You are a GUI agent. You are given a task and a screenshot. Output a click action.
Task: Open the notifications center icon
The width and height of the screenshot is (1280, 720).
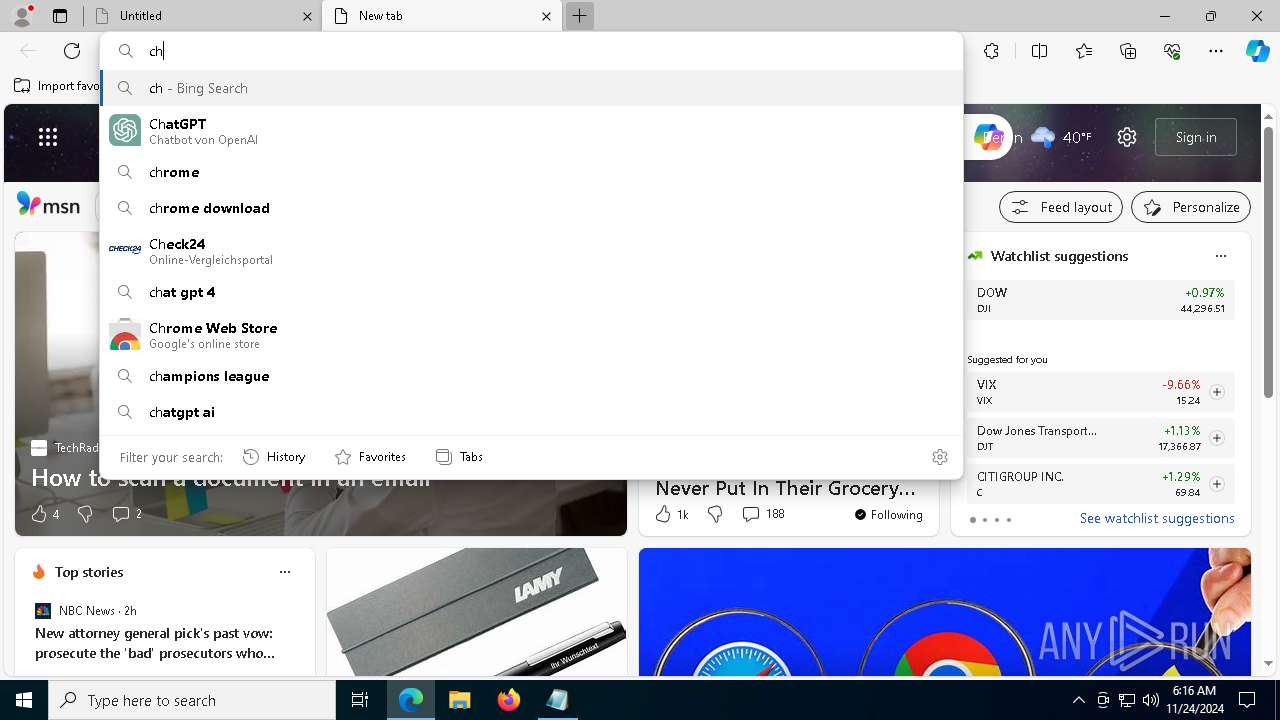pyautogui.click(x=1247, y=700)
